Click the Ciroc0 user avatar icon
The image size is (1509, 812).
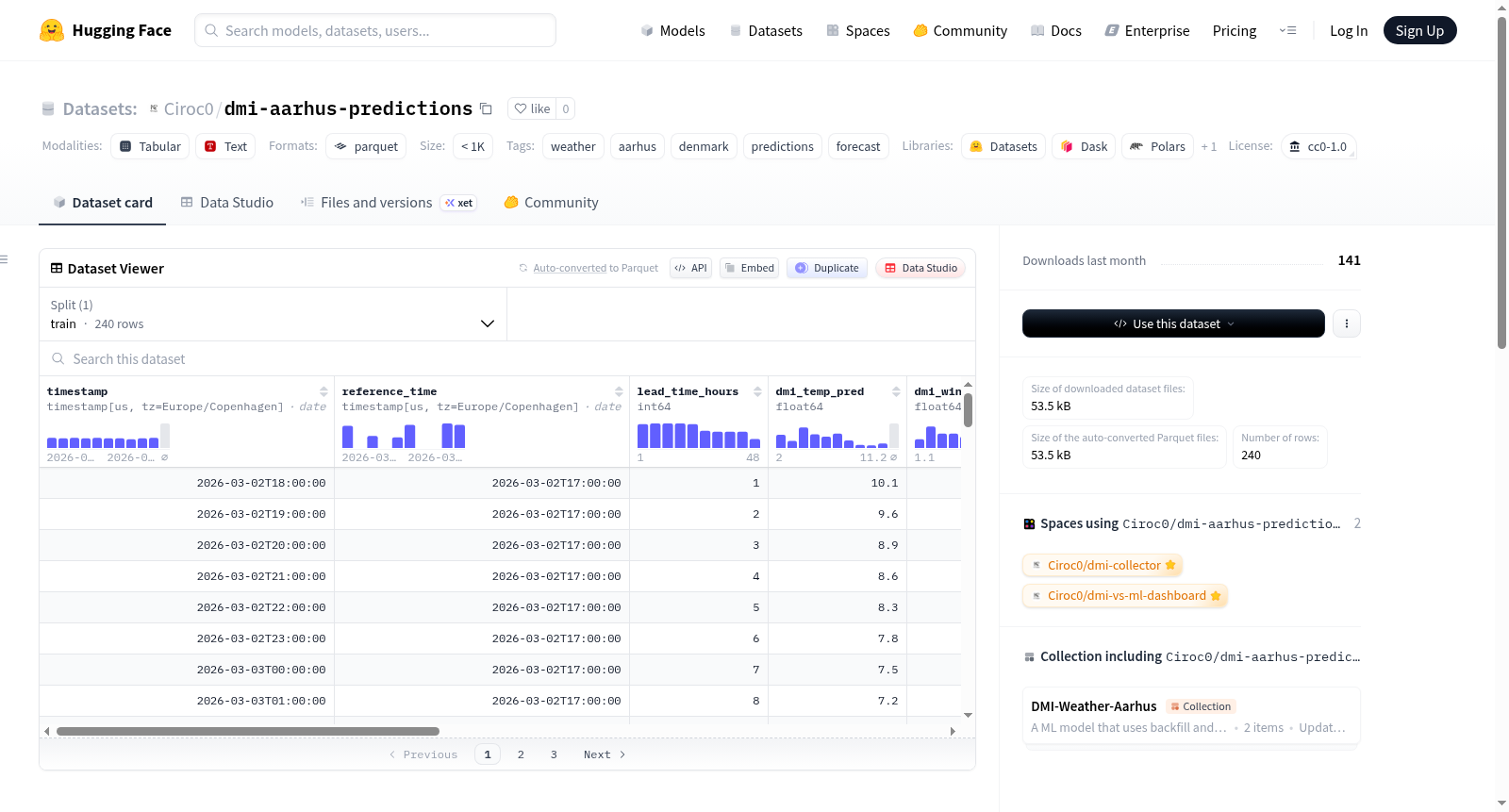click(x=154, y=108)
